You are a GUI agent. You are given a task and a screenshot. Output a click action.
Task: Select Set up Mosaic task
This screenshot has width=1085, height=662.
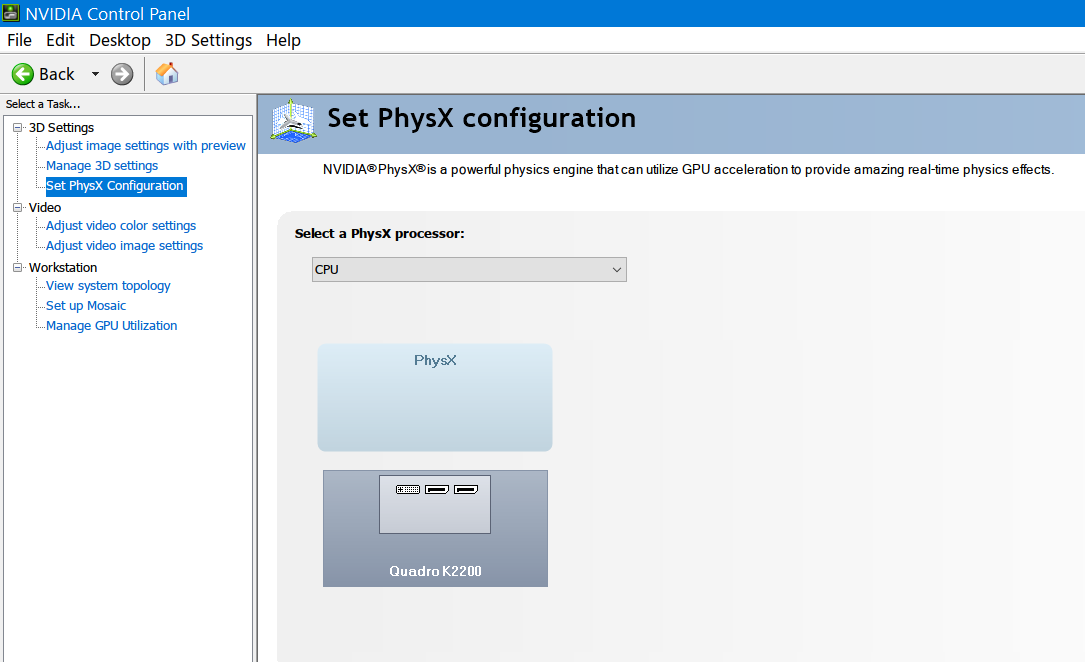tap(86, 306)
